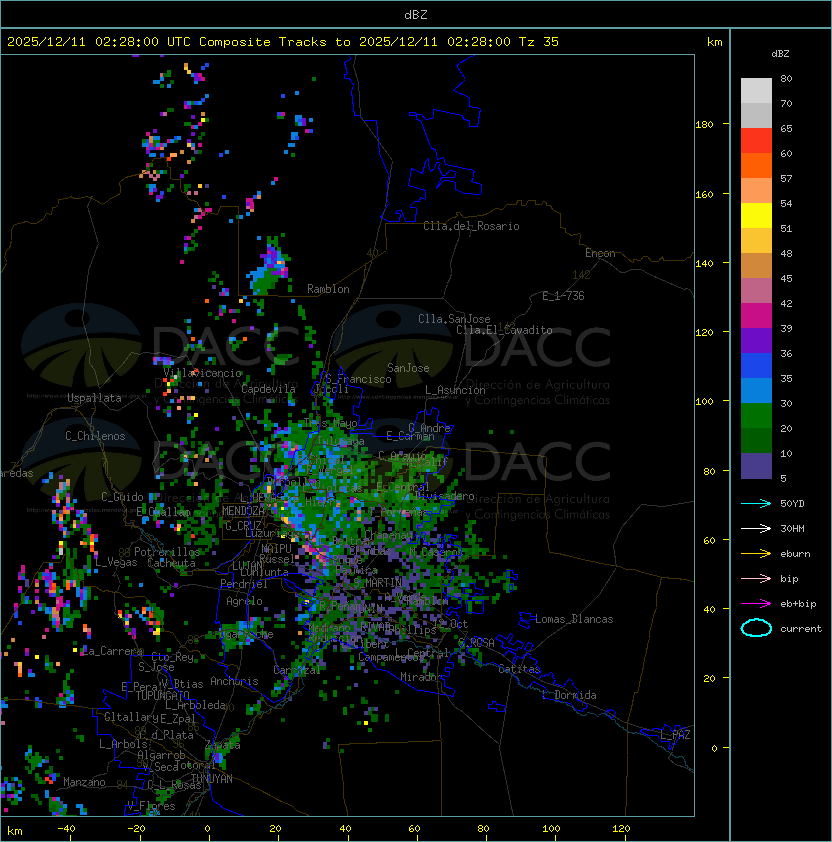Click the '180' km mark on right axis
The height and width of the screenshot is (842, 832).
coord(704,125)
